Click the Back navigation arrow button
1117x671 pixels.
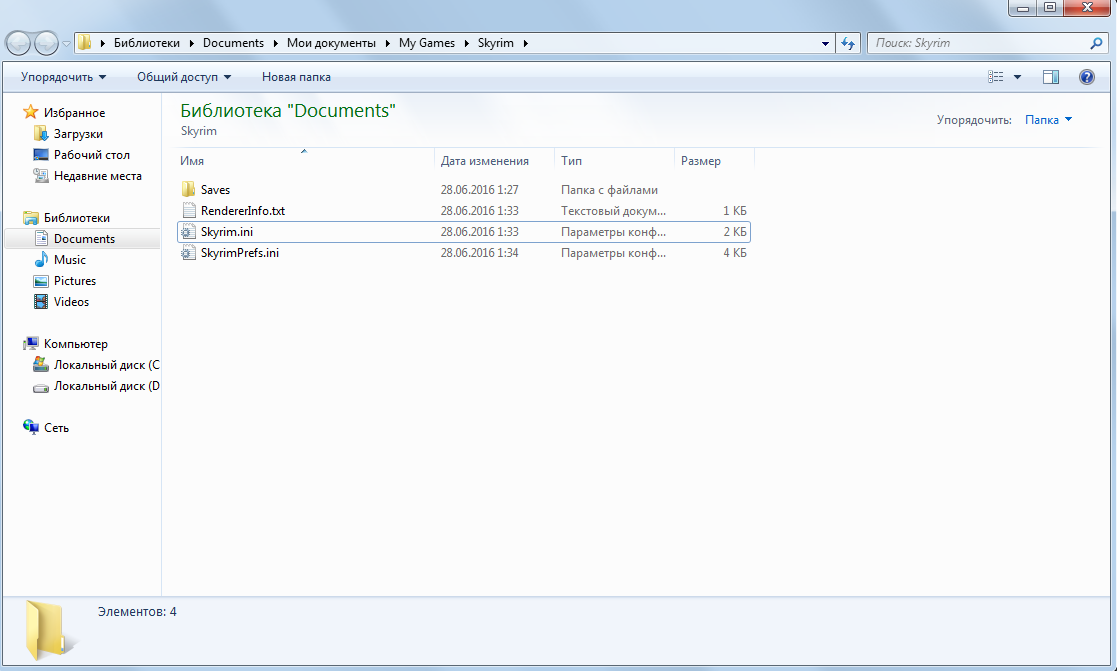[x=19, y=43]
